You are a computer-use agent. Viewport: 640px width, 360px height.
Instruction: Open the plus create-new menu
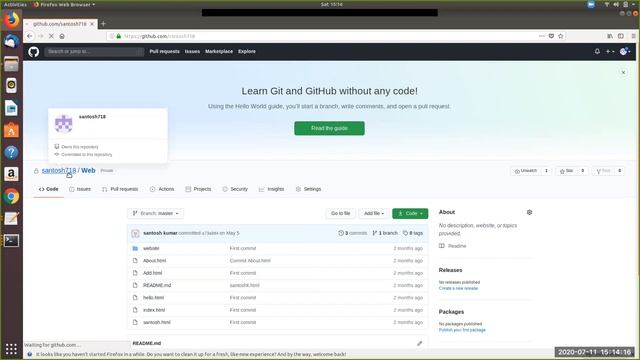point(610,51)
